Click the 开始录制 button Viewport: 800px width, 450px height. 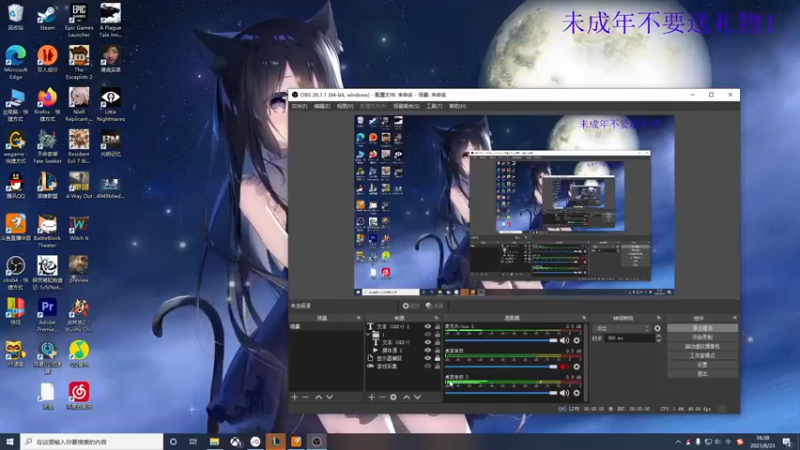[x=703, y=337]
